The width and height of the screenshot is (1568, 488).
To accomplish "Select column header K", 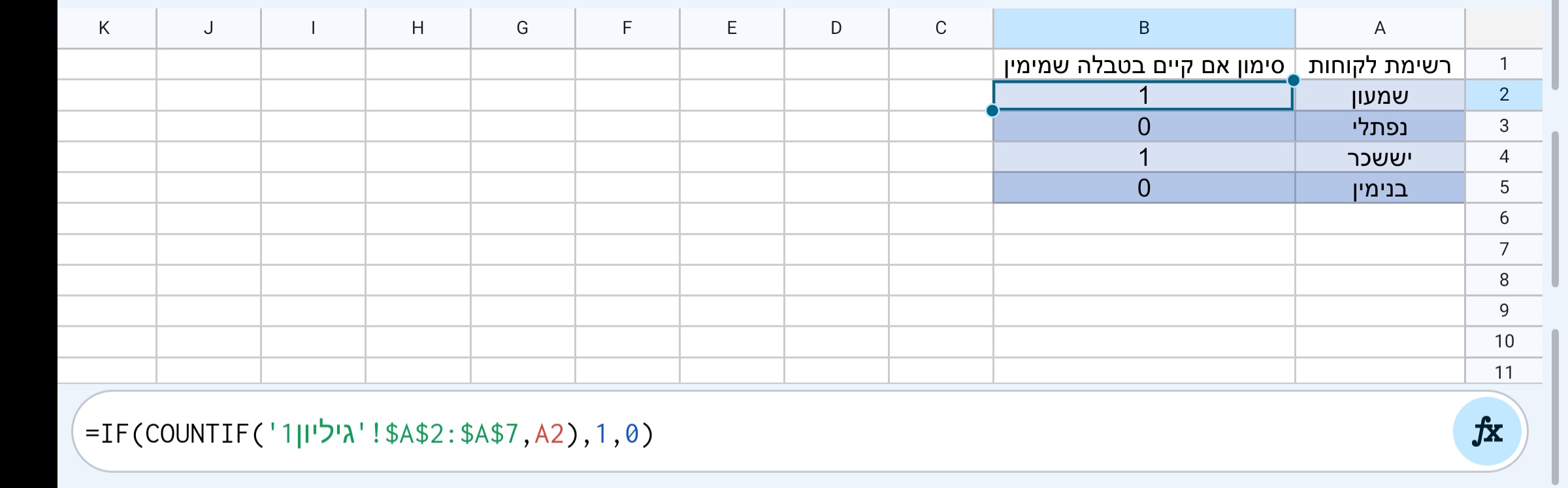I will pyautogui.click(x=105, y=27).
